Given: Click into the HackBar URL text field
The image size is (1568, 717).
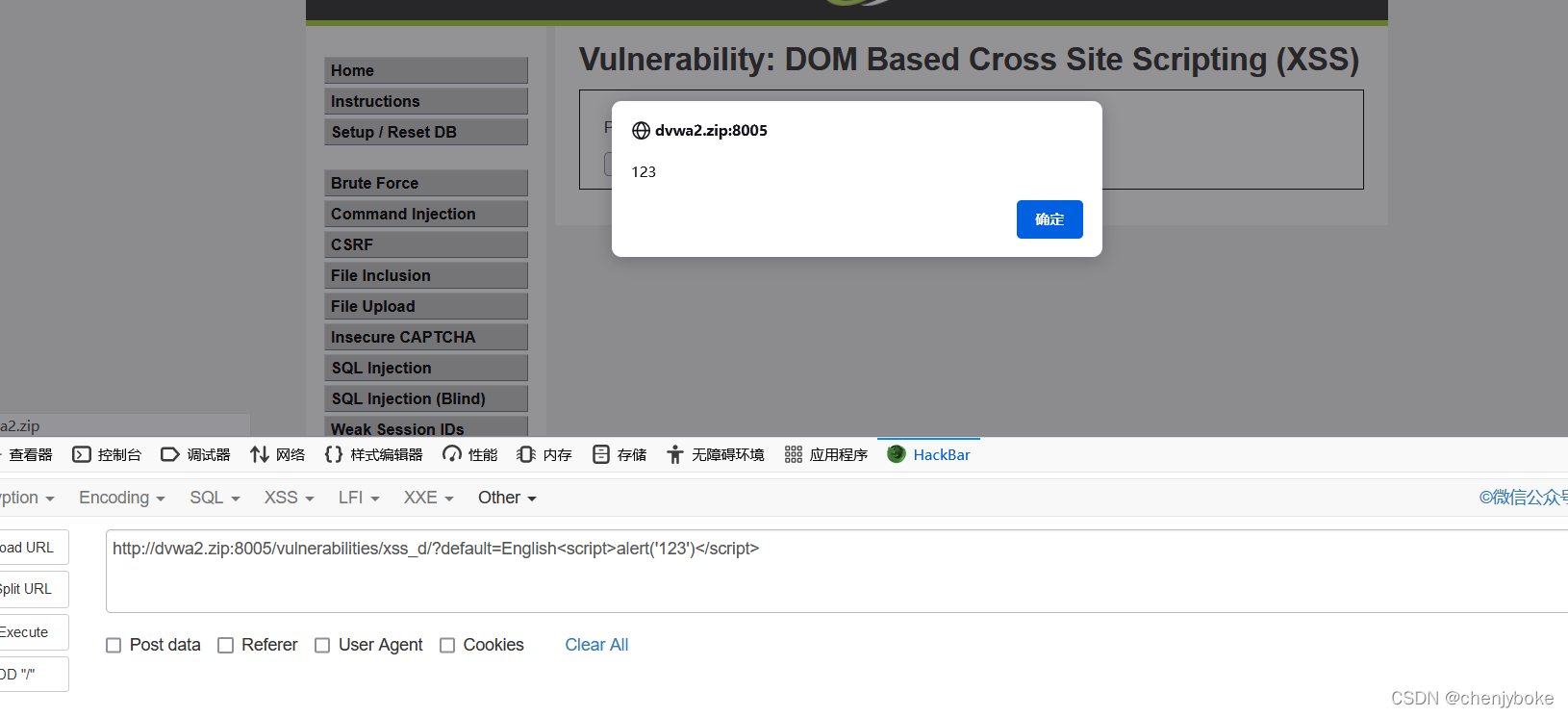Looking at the screenshot, I should click(837, 571).
